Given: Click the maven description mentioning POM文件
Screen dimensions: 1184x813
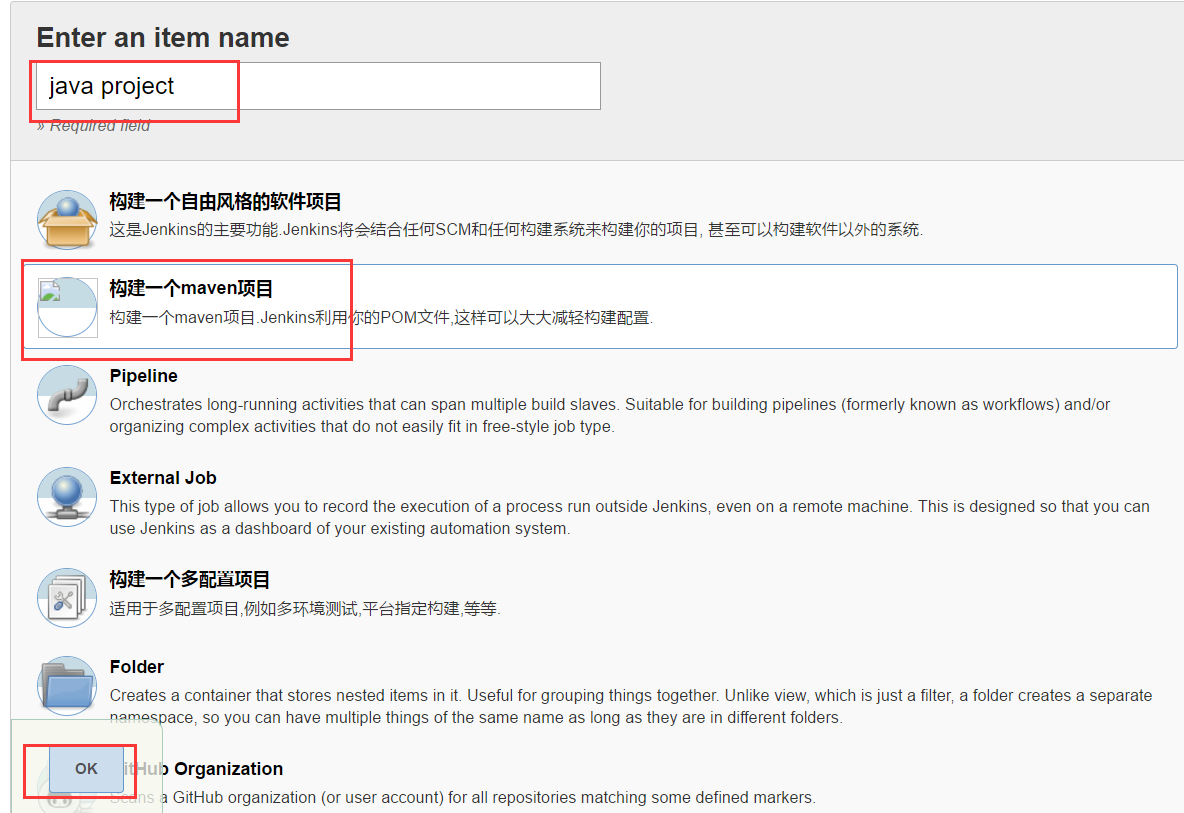Looking at the screenshot, I should 381,318.
